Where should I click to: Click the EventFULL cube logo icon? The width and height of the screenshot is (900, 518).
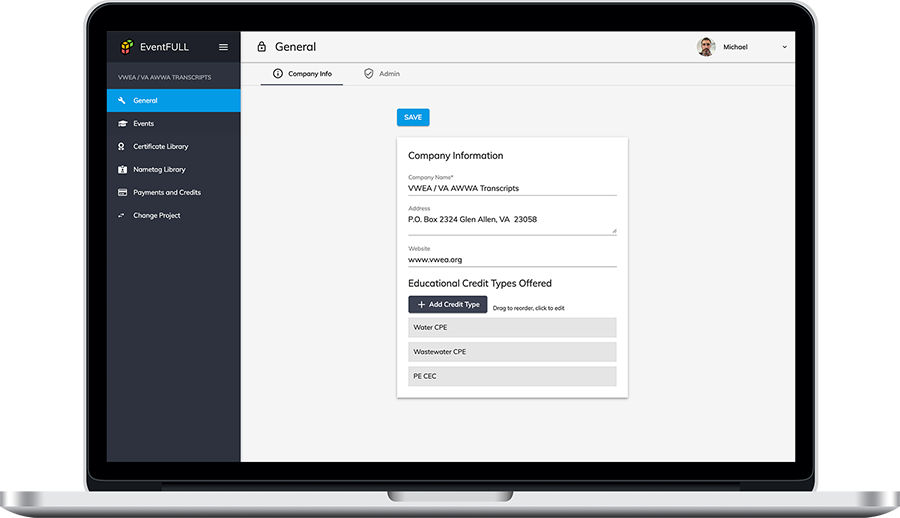tap(126, 46)
